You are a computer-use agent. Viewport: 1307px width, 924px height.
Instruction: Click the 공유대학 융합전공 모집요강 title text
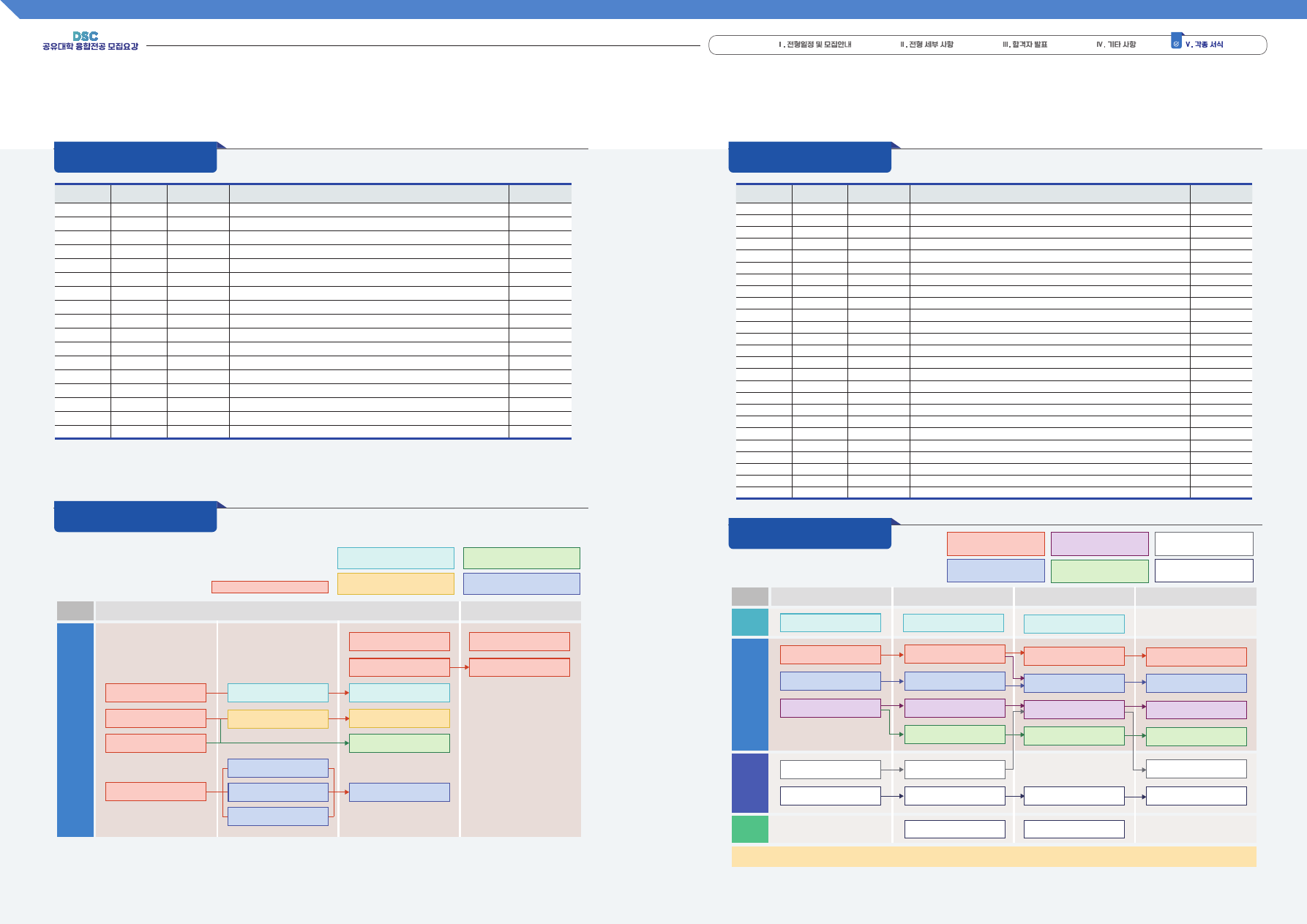coord(90,47)
